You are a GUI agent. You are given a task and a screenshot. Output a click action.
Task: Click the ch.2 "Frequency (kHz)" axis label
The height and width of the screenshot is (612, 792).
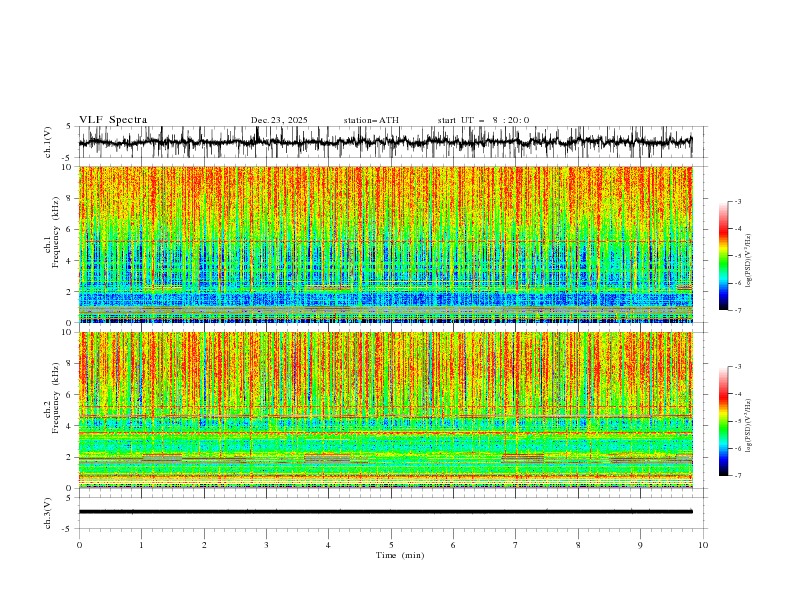pyautogui.click(x=56, y=398)
